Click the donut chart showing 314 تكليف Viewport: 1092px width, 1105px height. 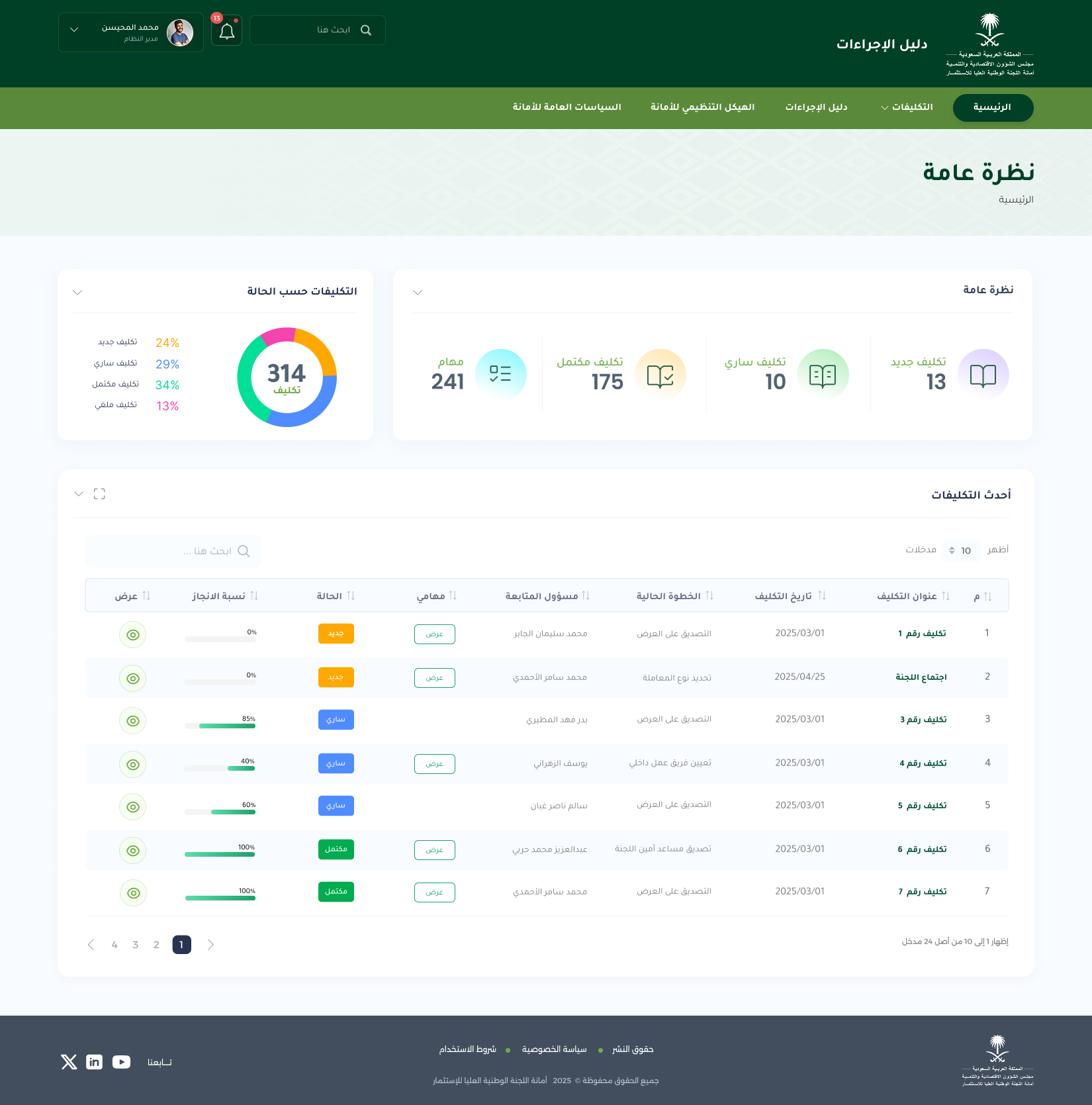click(287, 377)
